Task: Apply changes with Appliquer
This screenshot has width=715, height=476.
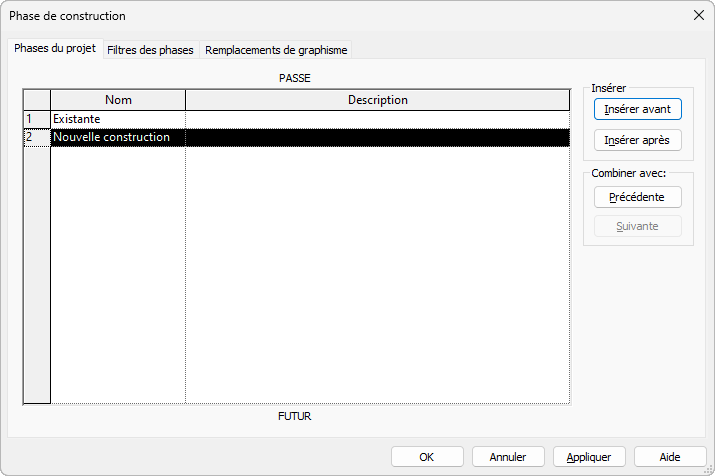Action: (589, 457)
